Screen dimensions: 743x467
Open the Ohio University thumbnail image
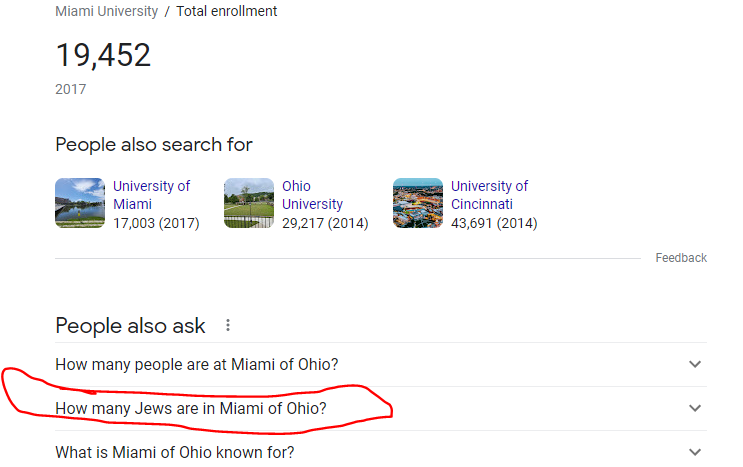pos(249,203)
